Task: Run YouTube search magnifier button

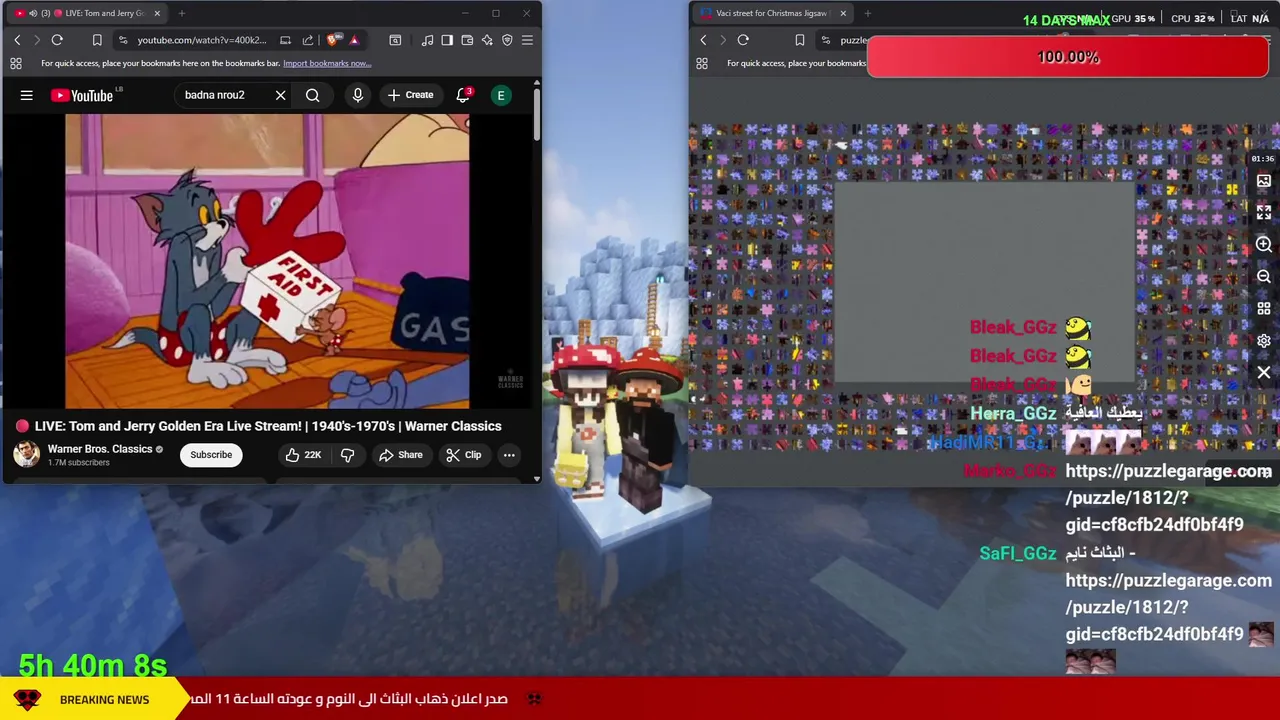Action: click(313, 95)
